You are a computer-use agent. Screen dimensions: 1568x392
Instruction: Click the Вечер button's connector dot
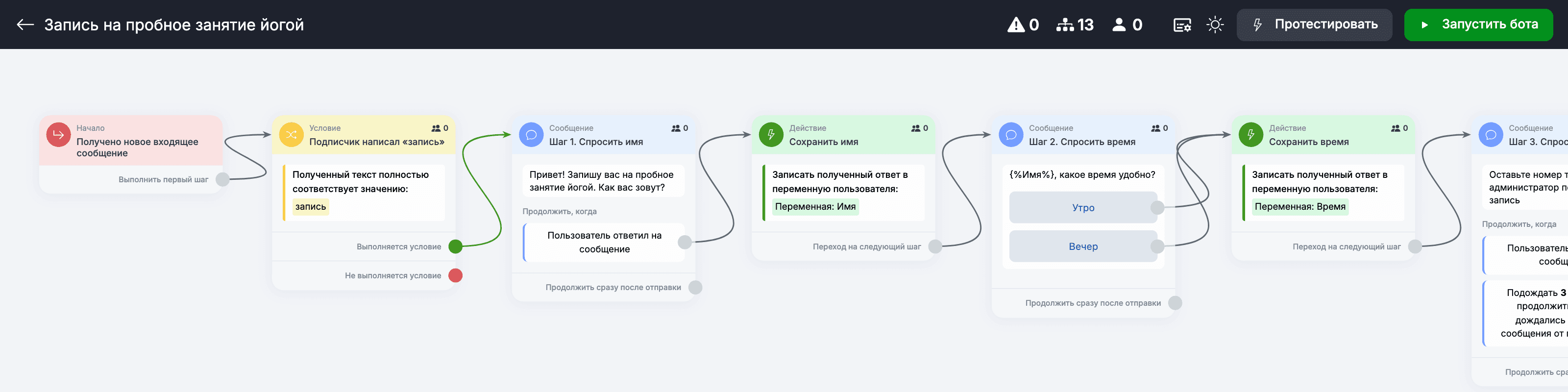coord(1157,246)
